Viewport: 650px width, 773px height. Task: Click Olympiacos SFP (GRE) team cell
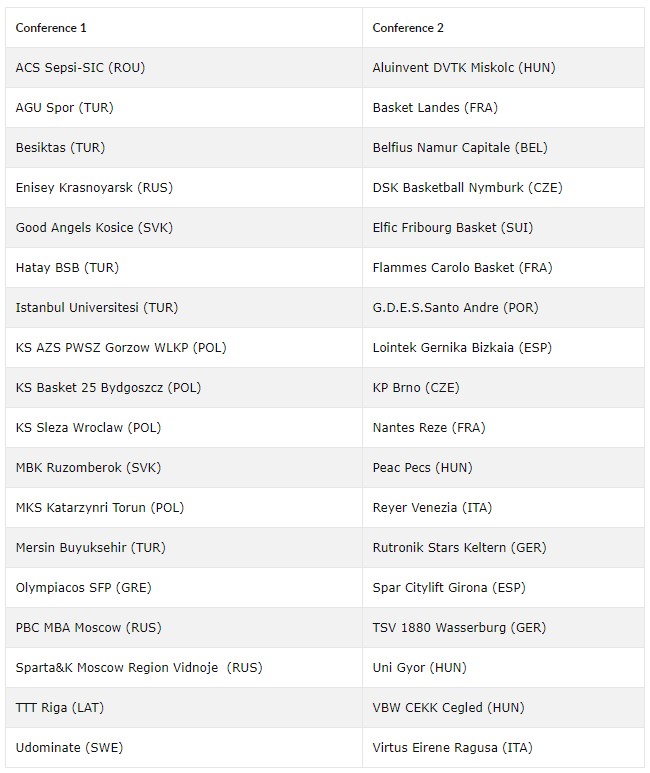(83, 587)
